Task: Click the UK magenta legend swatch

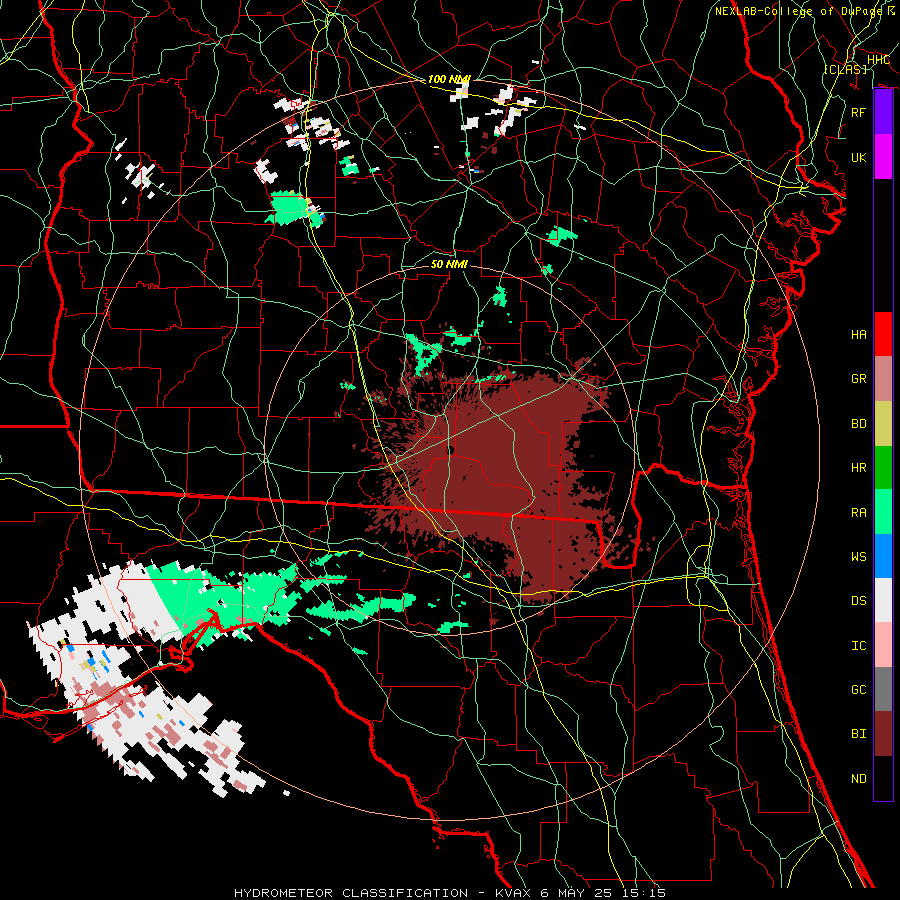Action: 883,157
